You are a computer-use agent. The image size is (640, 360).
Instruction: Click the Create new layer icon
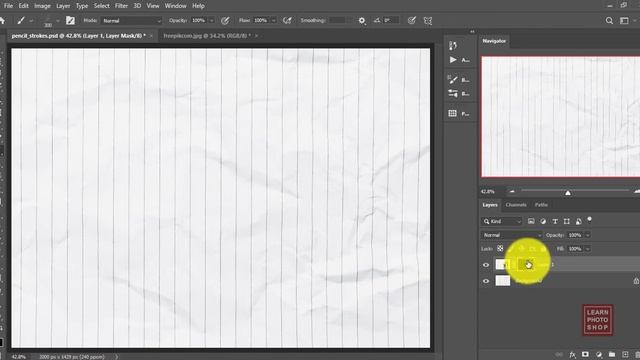click(625, 355)
